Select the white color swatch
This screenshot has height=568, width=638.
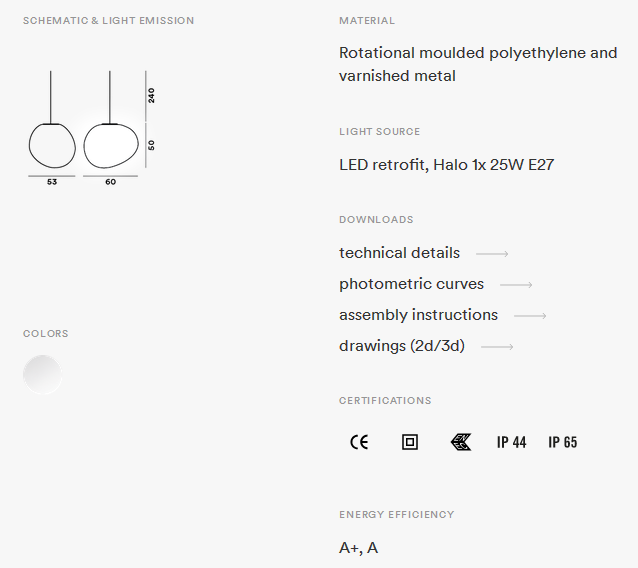[x=42, y=374]
